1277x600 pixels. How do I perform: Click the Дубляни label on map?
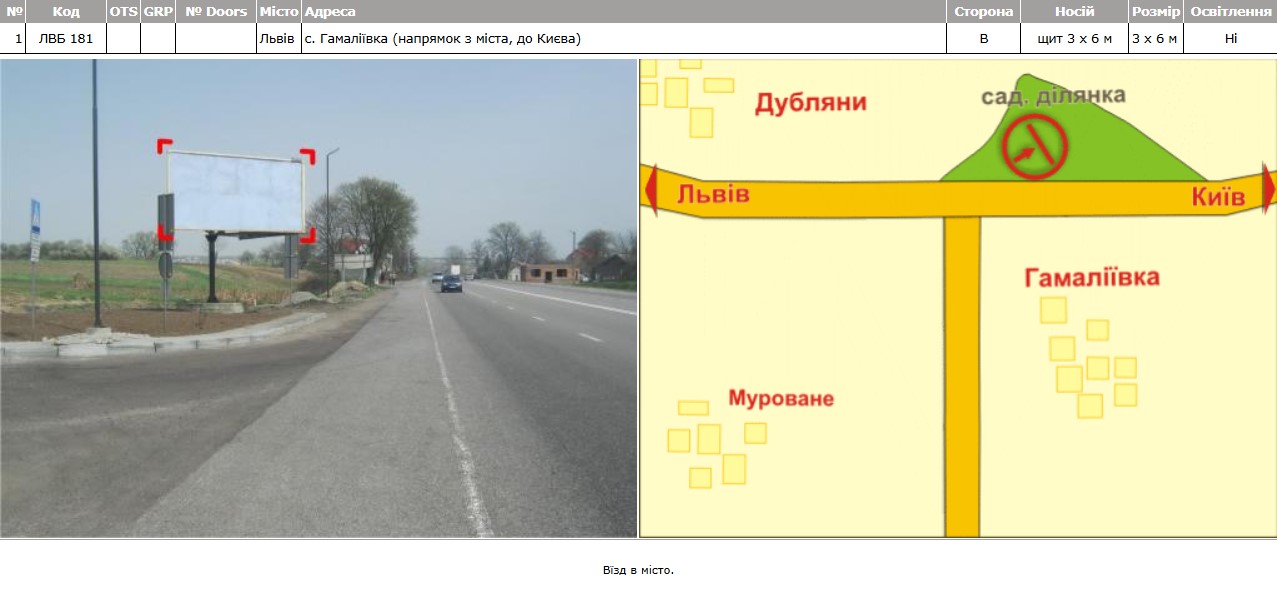pos(810,102)
